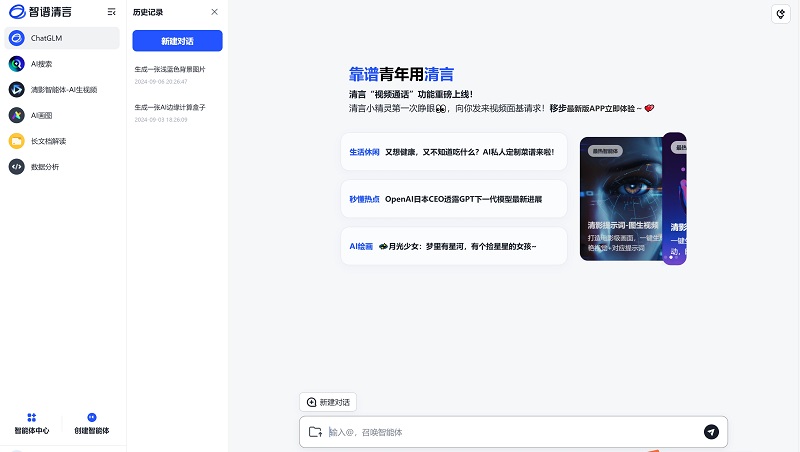The image size is (800, 452).
Task: Close the 历史记录 panel
Action: click(x=214, y=12)
